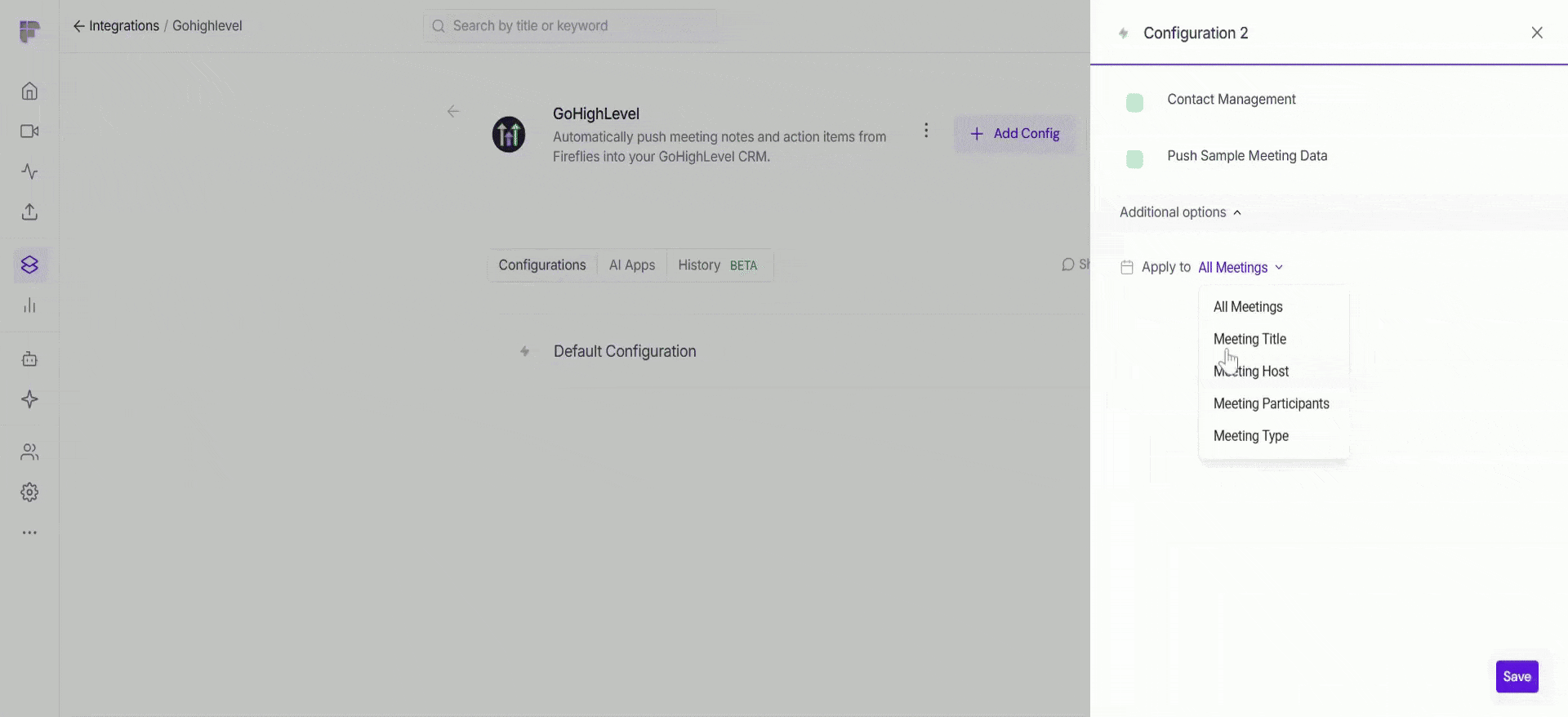Click the Configuration 2 title
Viewport: 1568px width, 717px height.
(x=1196, y=33)
